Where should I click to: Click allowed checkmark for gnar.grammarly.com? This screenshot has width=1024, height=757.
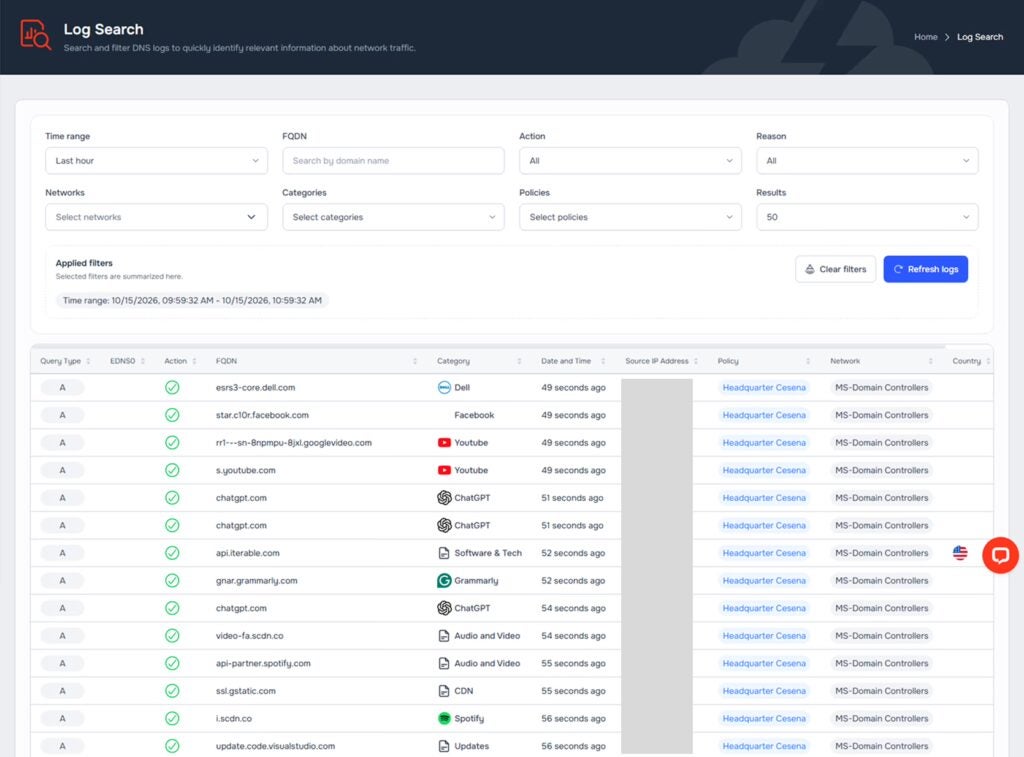[172, 581]
